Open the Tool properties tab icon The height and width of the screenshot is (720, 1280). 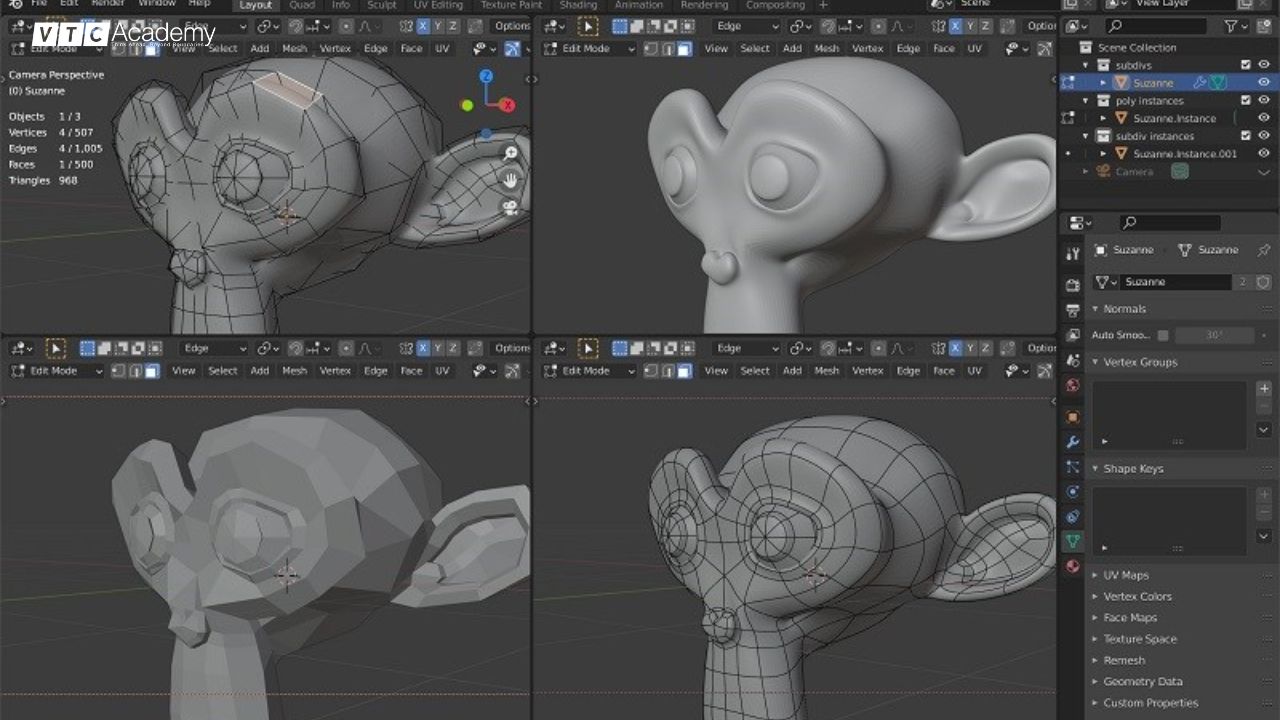click(1073, 254)
